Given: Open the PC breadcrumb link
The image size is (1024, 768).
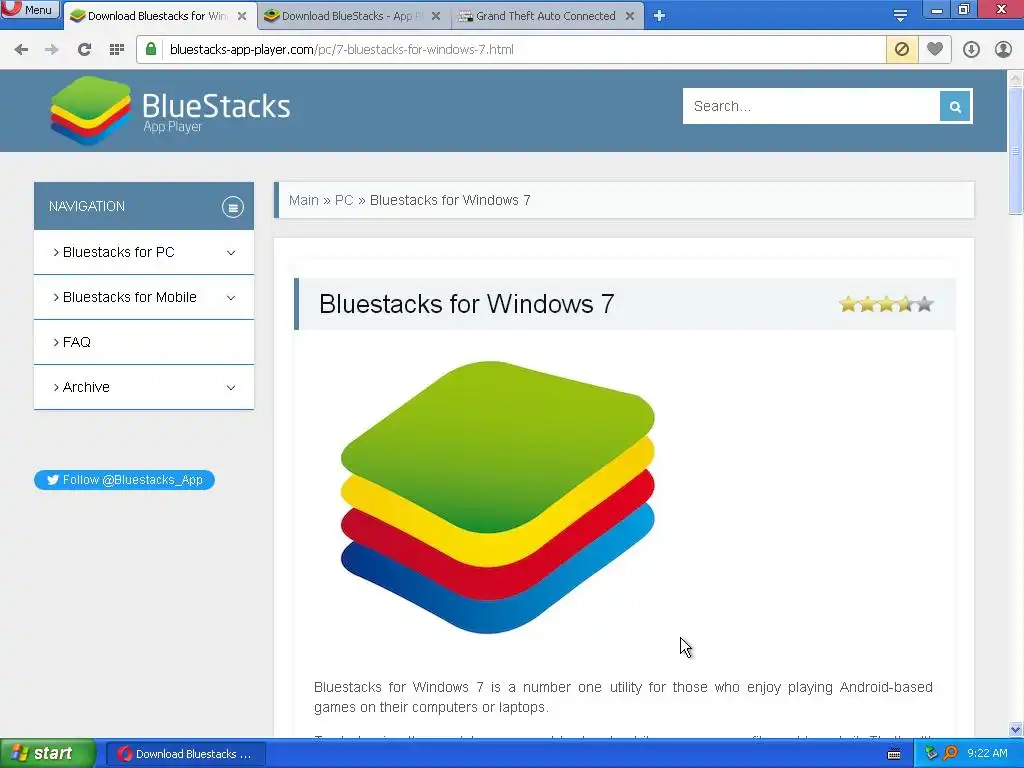Looking at the screenshot, I should click(x=344, y=200).
